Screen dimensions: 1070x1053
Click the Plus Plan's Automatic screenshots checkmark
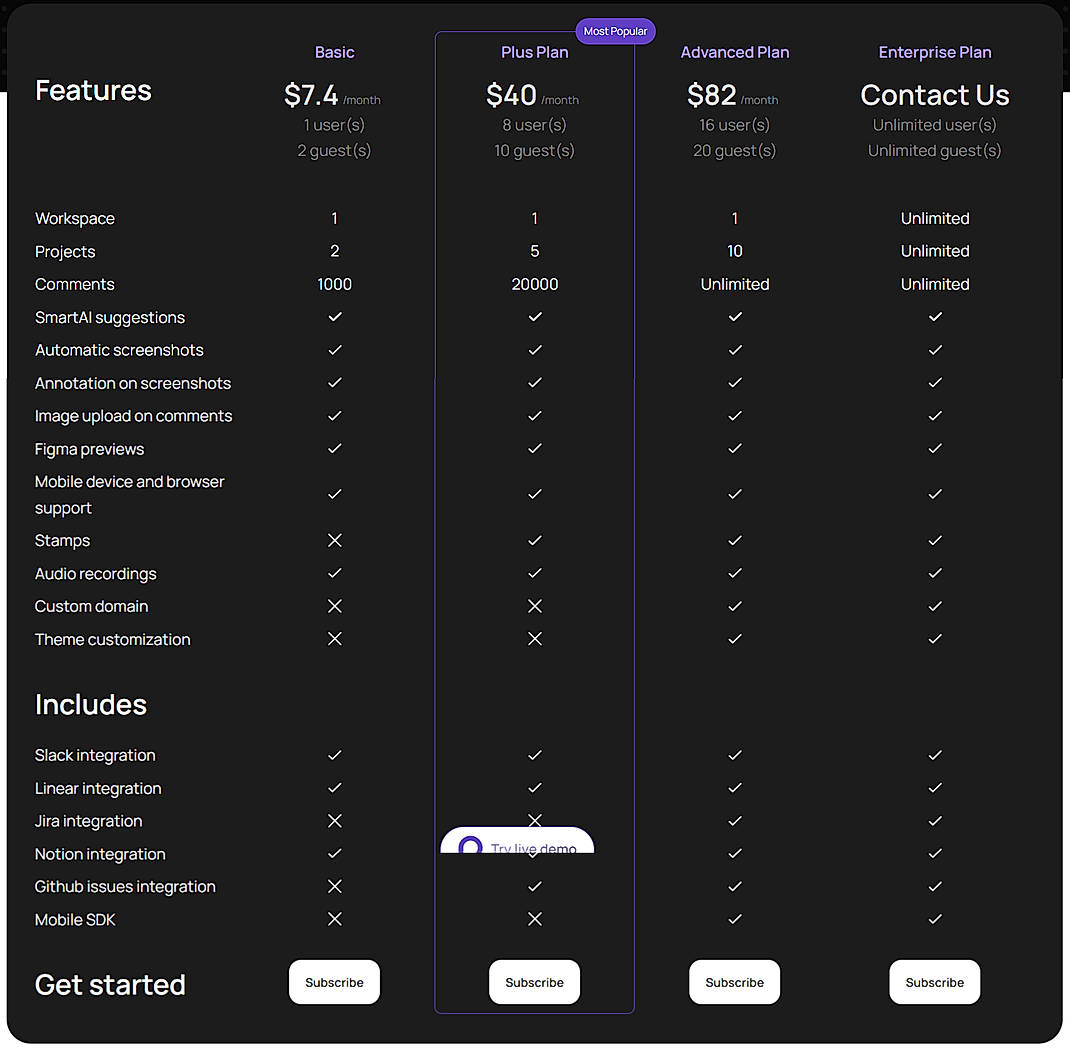click(535, 350)
